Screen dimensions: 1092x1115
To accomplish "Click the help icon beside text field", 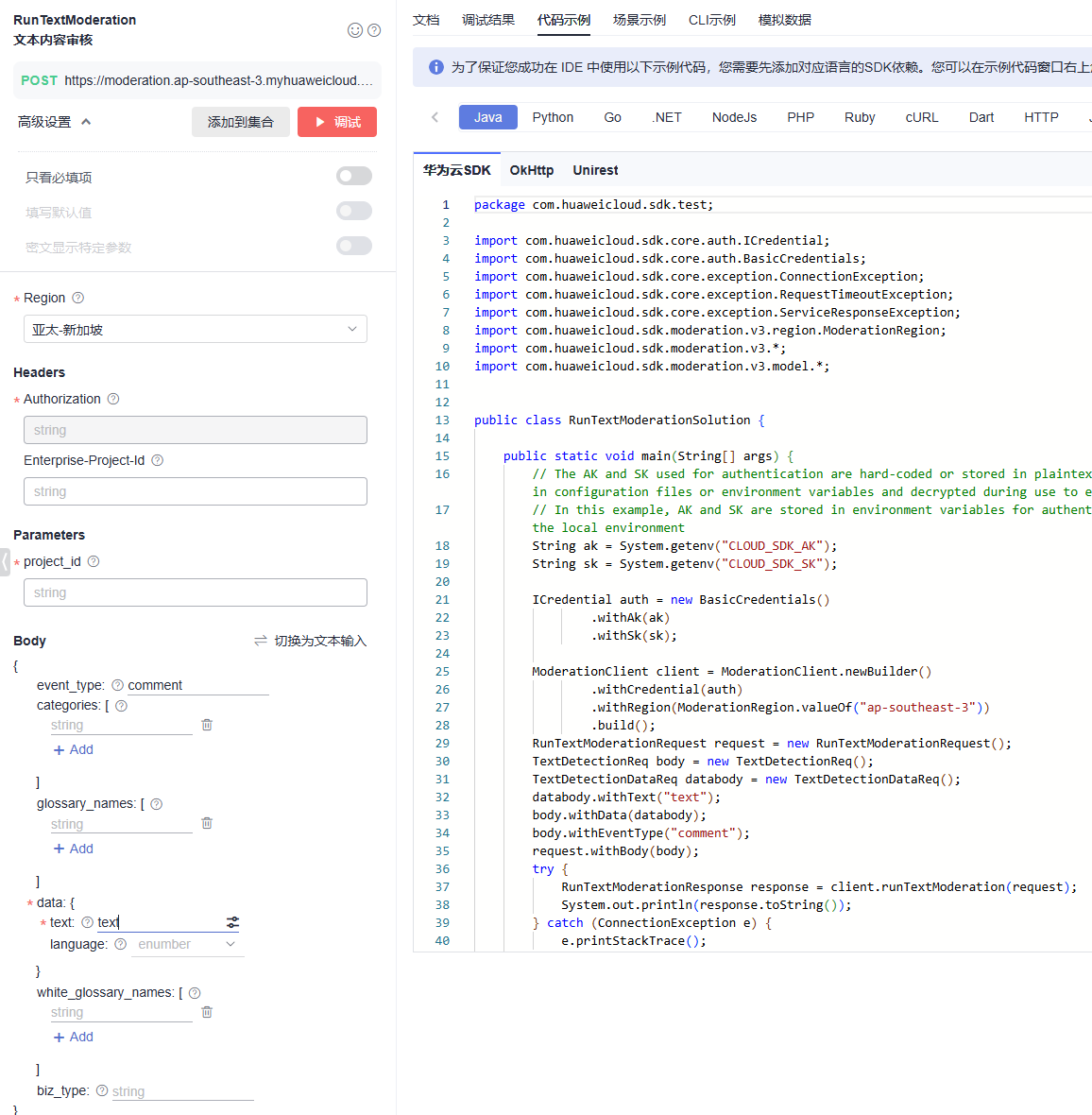I will coord(88,922).
